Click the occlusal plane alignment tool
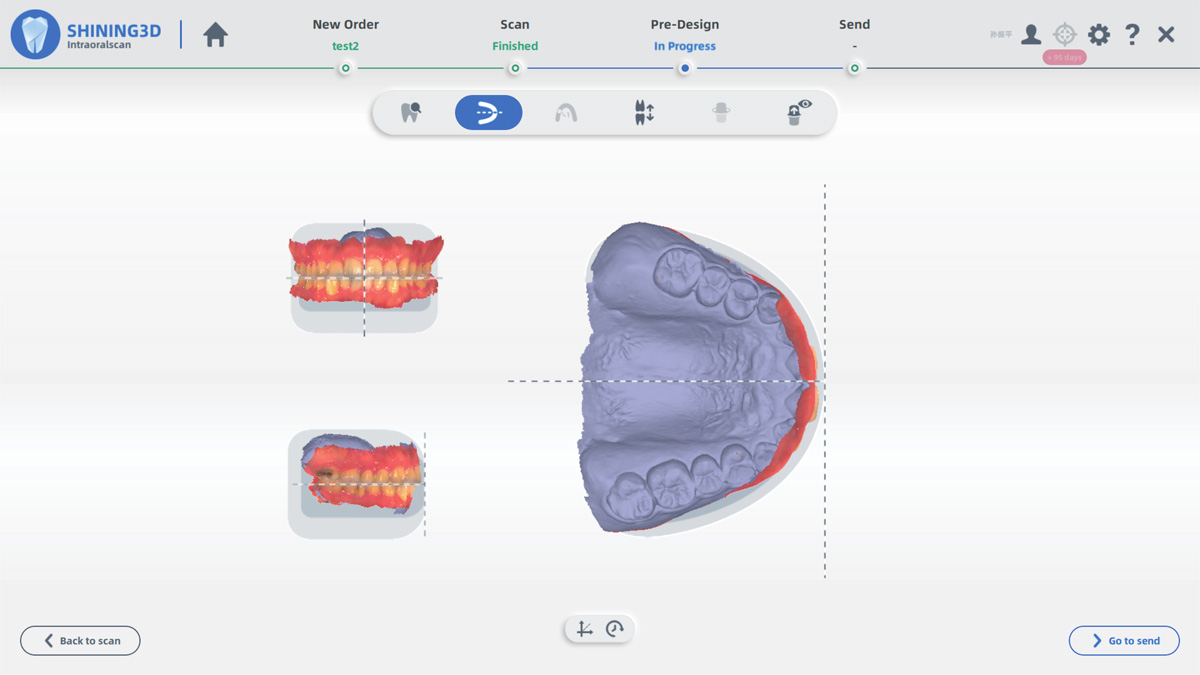Viewport: 1200px width, 675px height. click(x=488, y=113)
